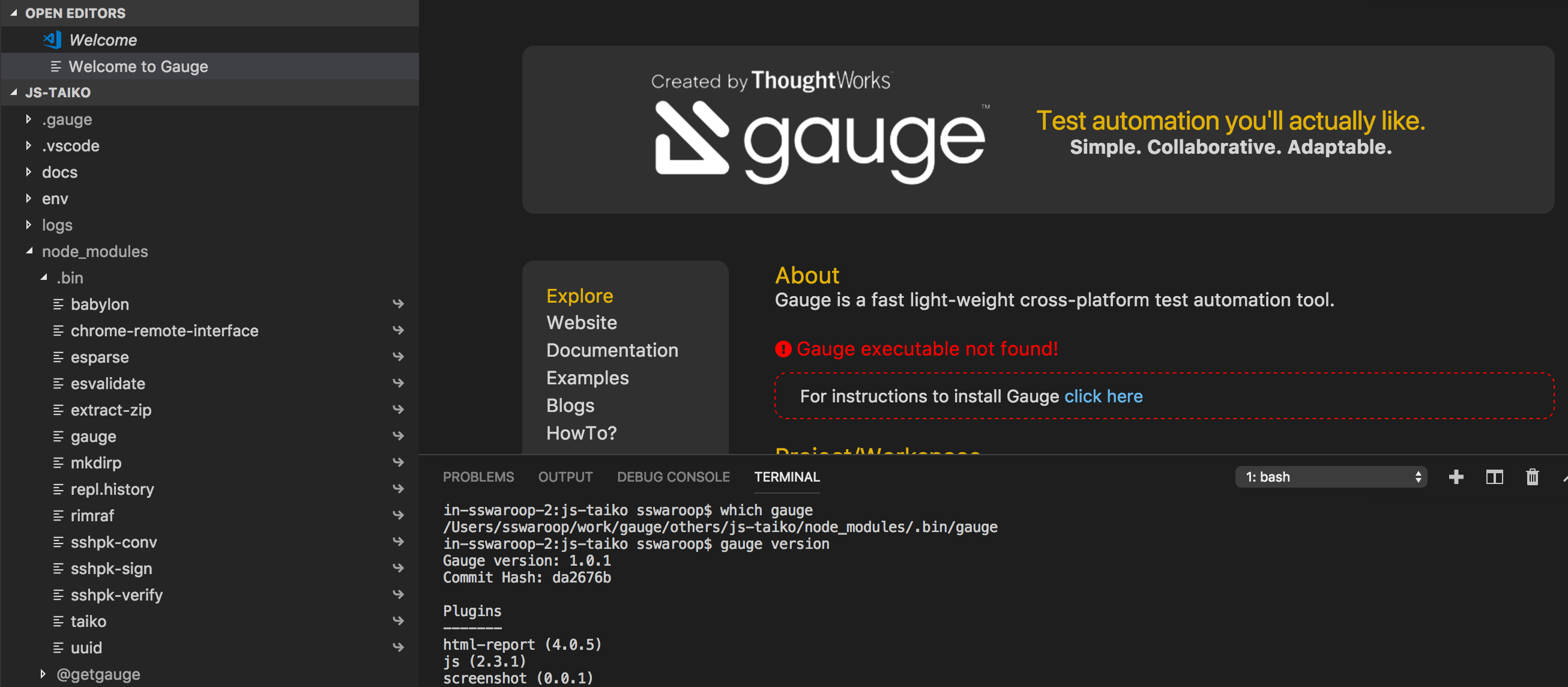Select the logs folder in the explorer
1568x687 pixels.
coord(57,225)
